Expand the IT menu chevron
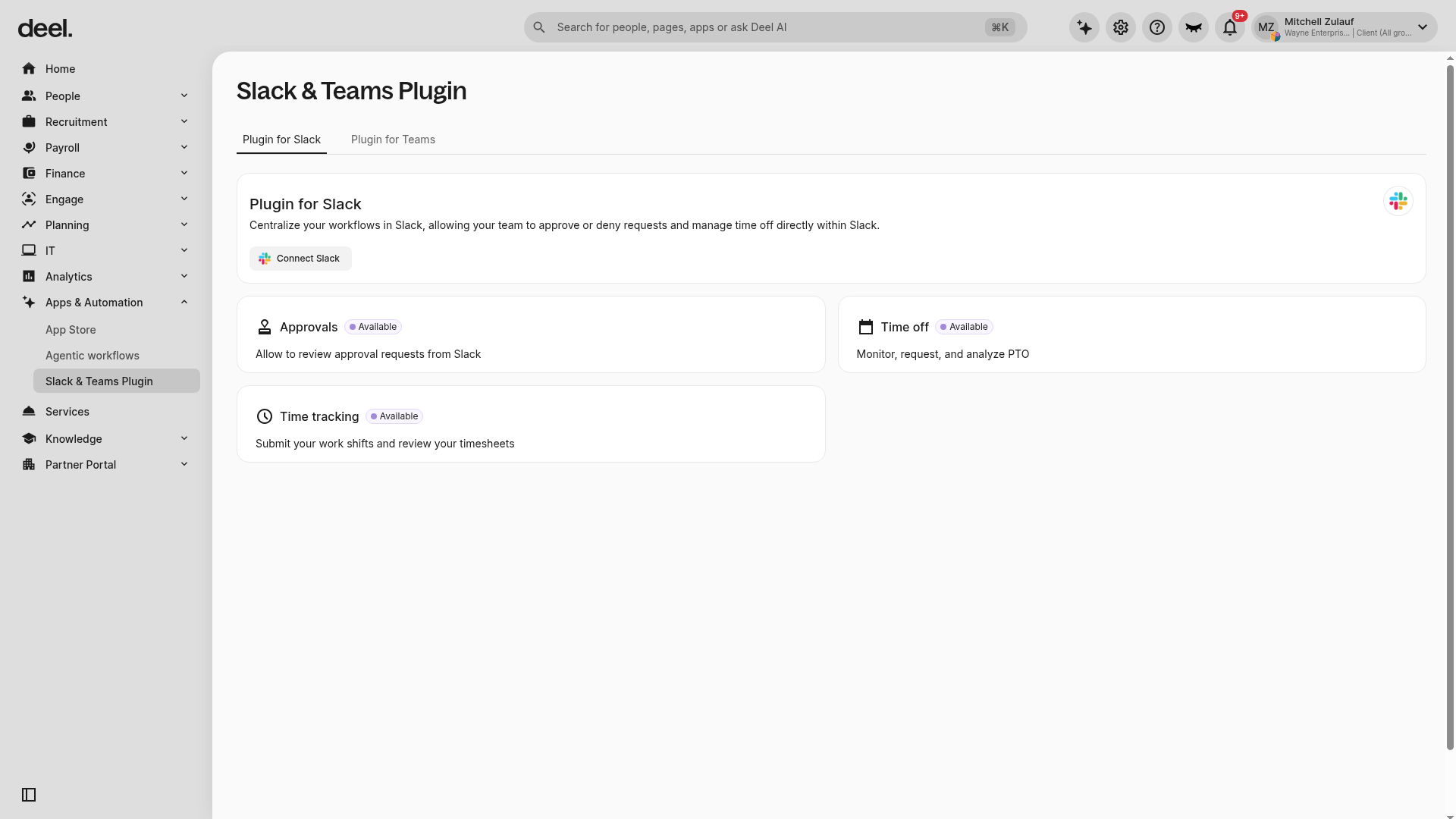The height and width of the screenshot is (819, 1456). pos(184,250)
